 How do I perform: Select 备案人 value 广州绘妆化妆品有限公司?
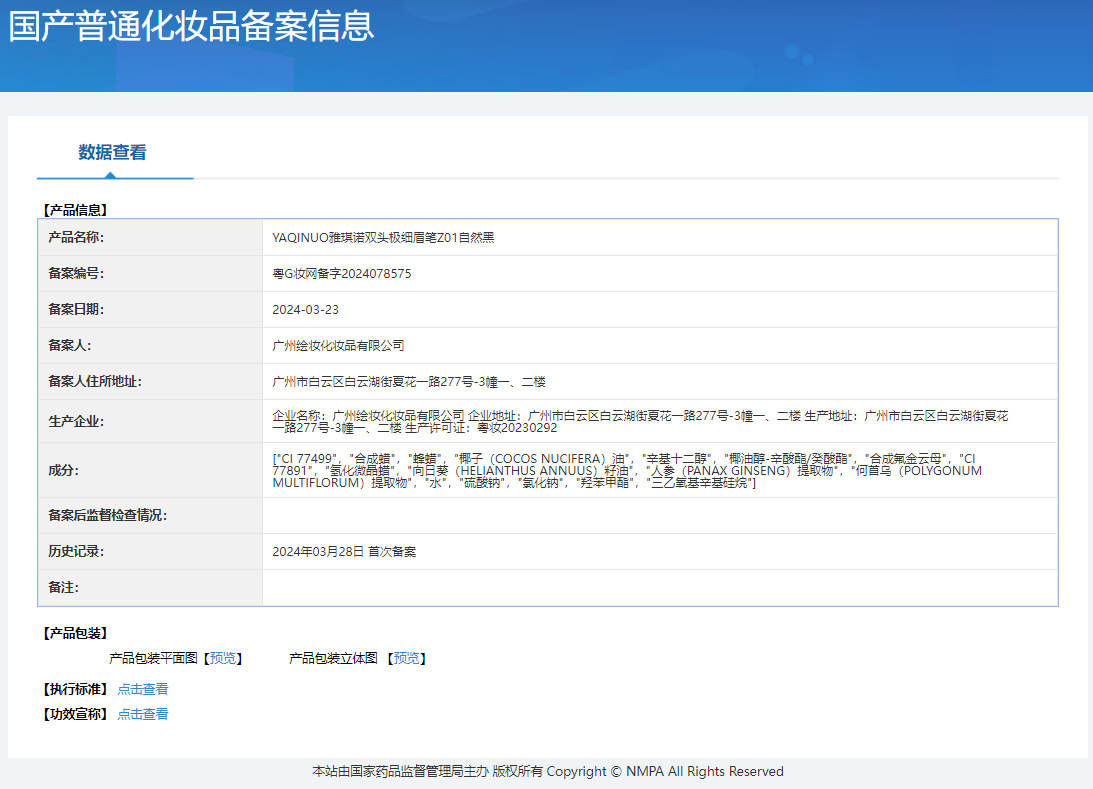pyautogui.click(x=338, y=346)
